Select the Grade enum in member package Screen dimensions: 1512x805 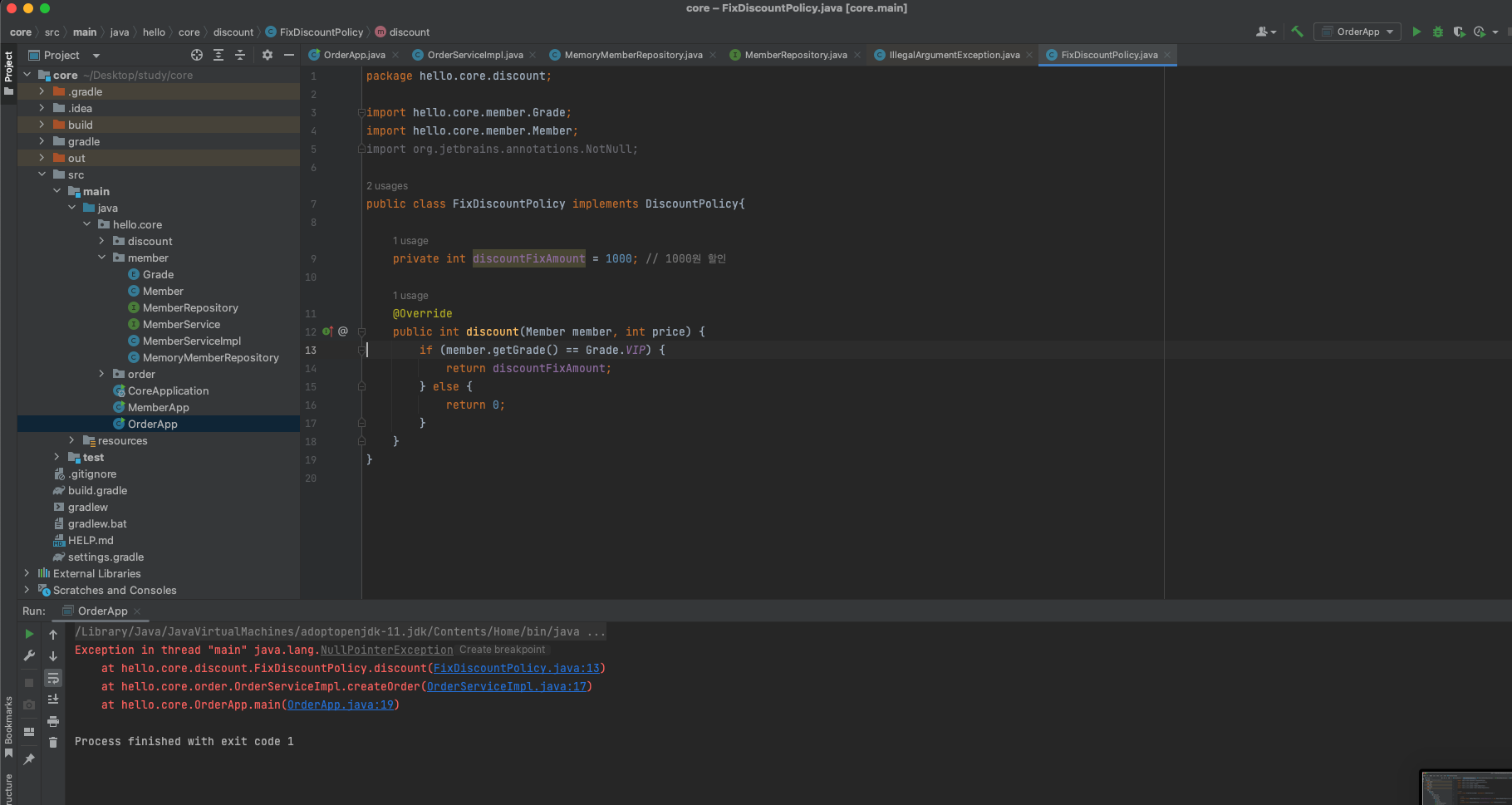click(158, 274)
